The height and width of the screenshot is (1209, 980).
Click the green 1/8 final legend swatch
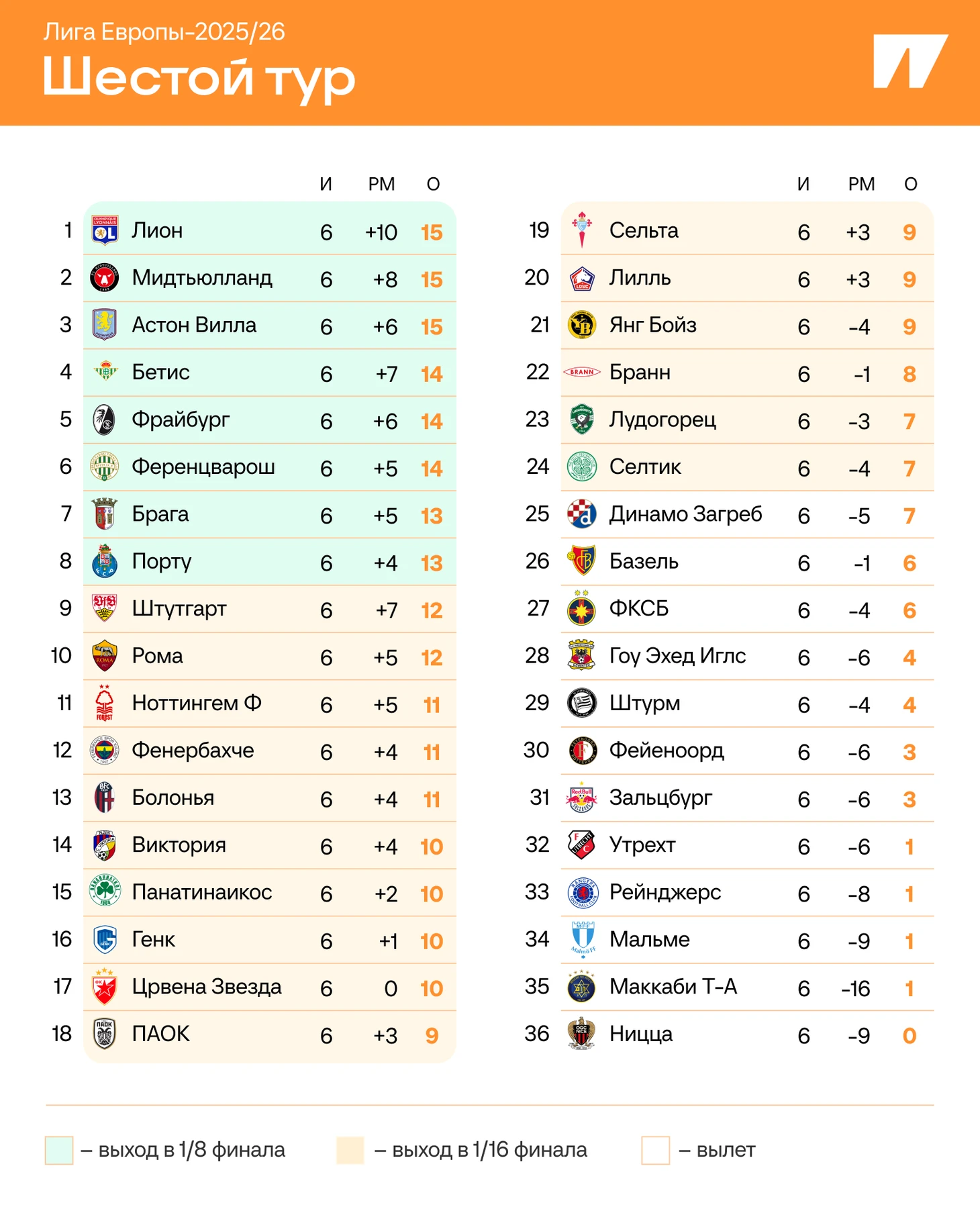click(59, 1150)
